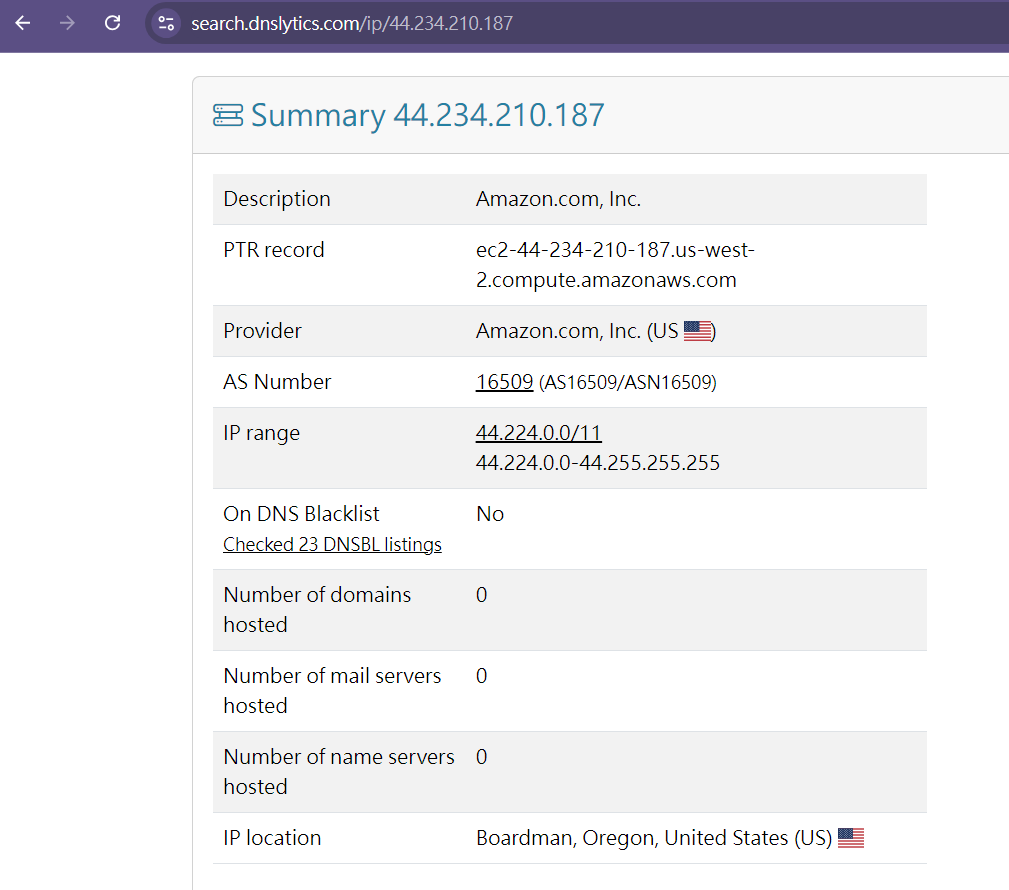
Task: Click the IP range row label
Action: click(x=261, y=434)
